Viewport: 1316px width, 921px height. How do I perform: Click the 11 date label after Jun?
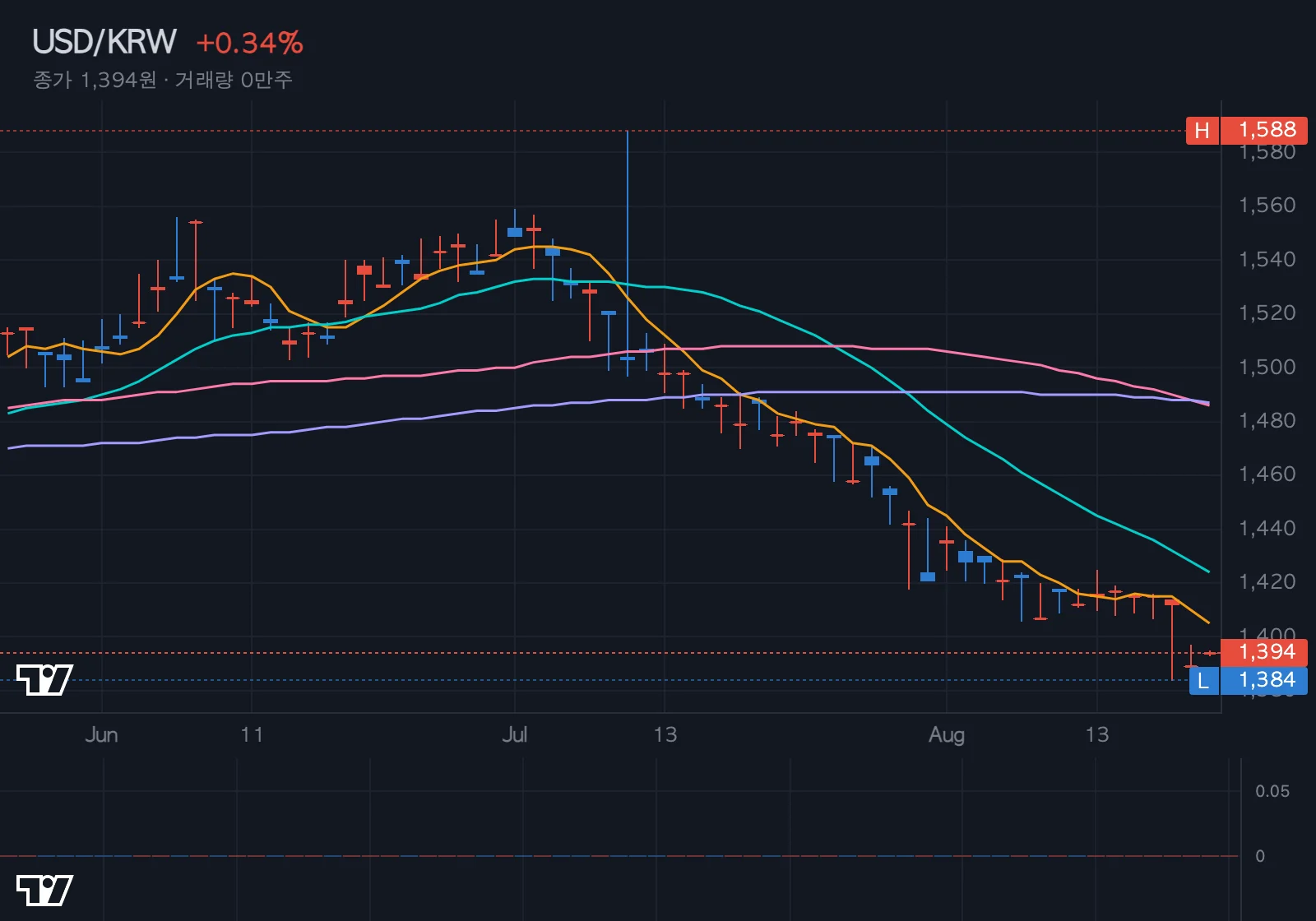[x=252, y=734]
